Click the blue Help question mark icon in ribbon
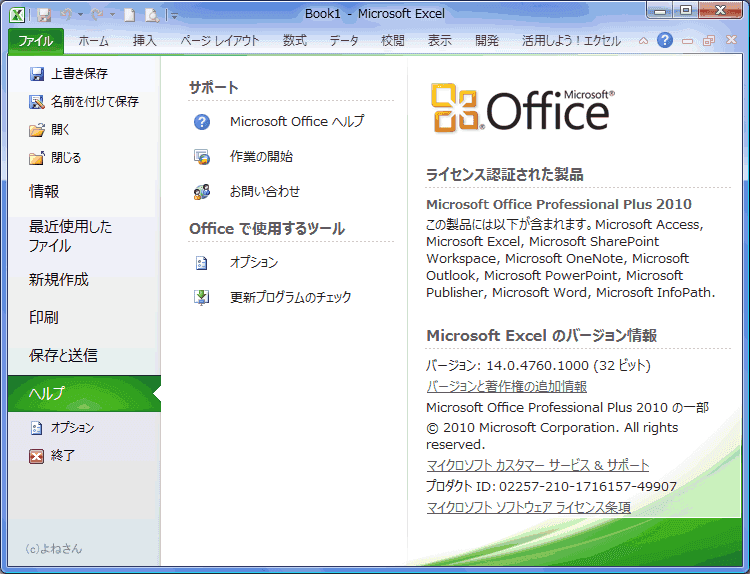Viewport: 750px width, 574px height. (x=665, y=40)
